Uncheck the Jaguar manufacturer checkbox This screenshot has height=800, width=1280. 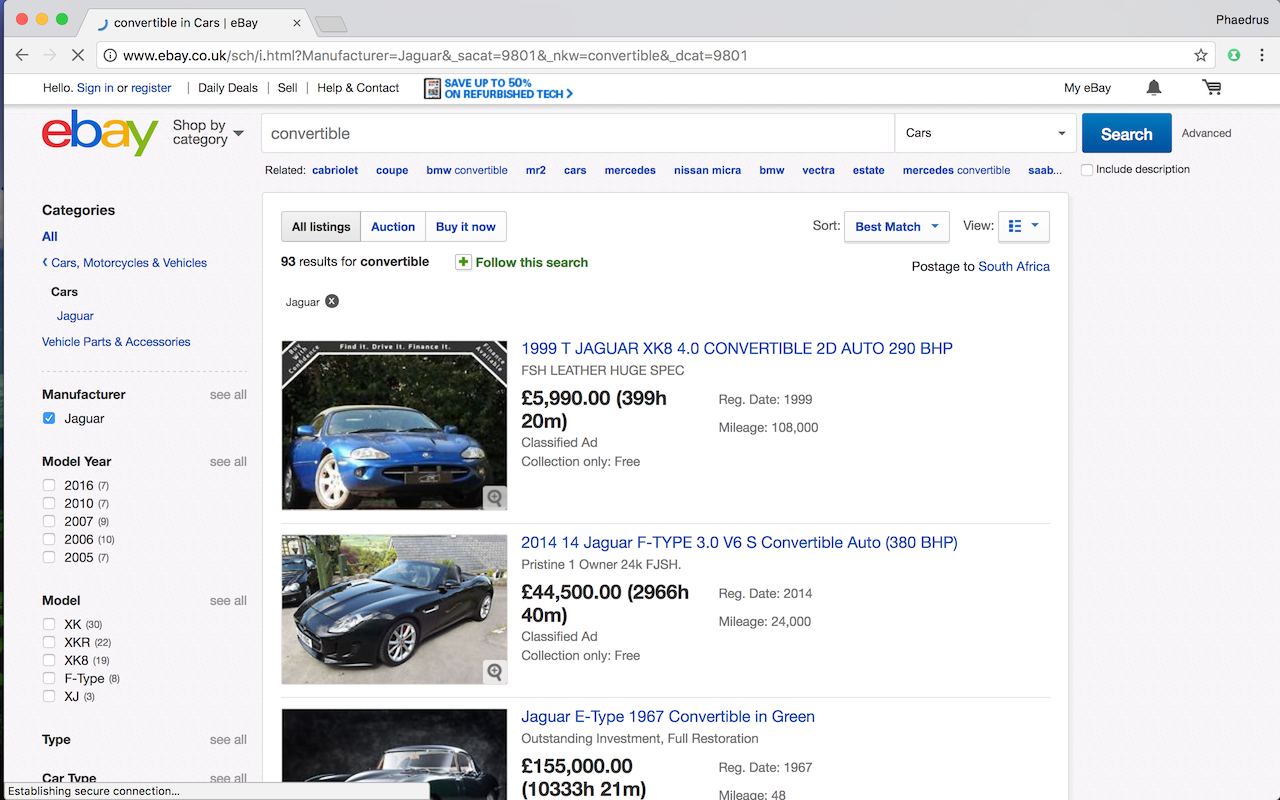point(49,418)
